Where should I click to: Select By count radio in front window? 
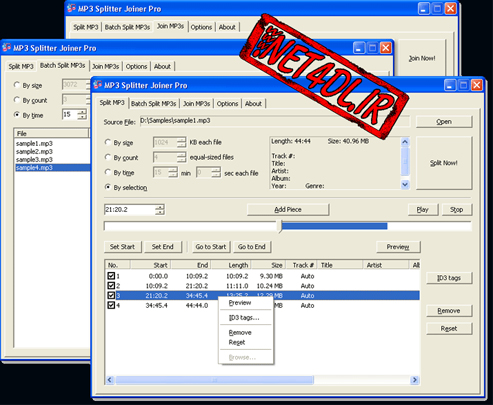point(108,157)
